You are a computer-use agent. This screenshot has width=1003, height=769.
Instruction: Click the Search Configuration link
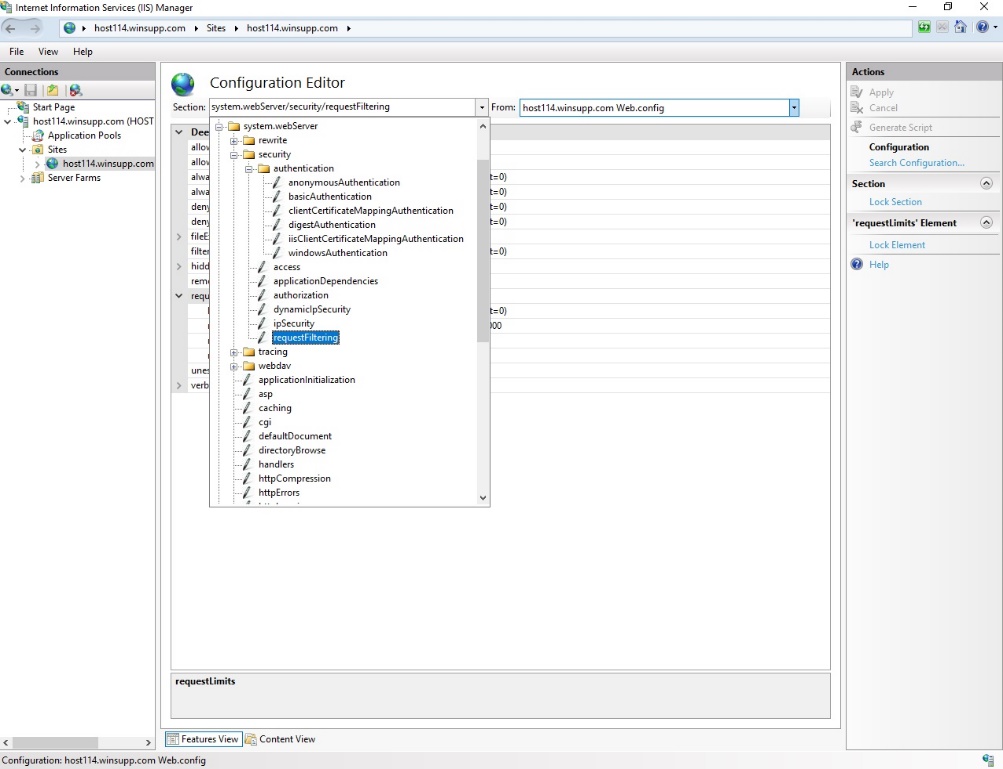pos(916,163)
